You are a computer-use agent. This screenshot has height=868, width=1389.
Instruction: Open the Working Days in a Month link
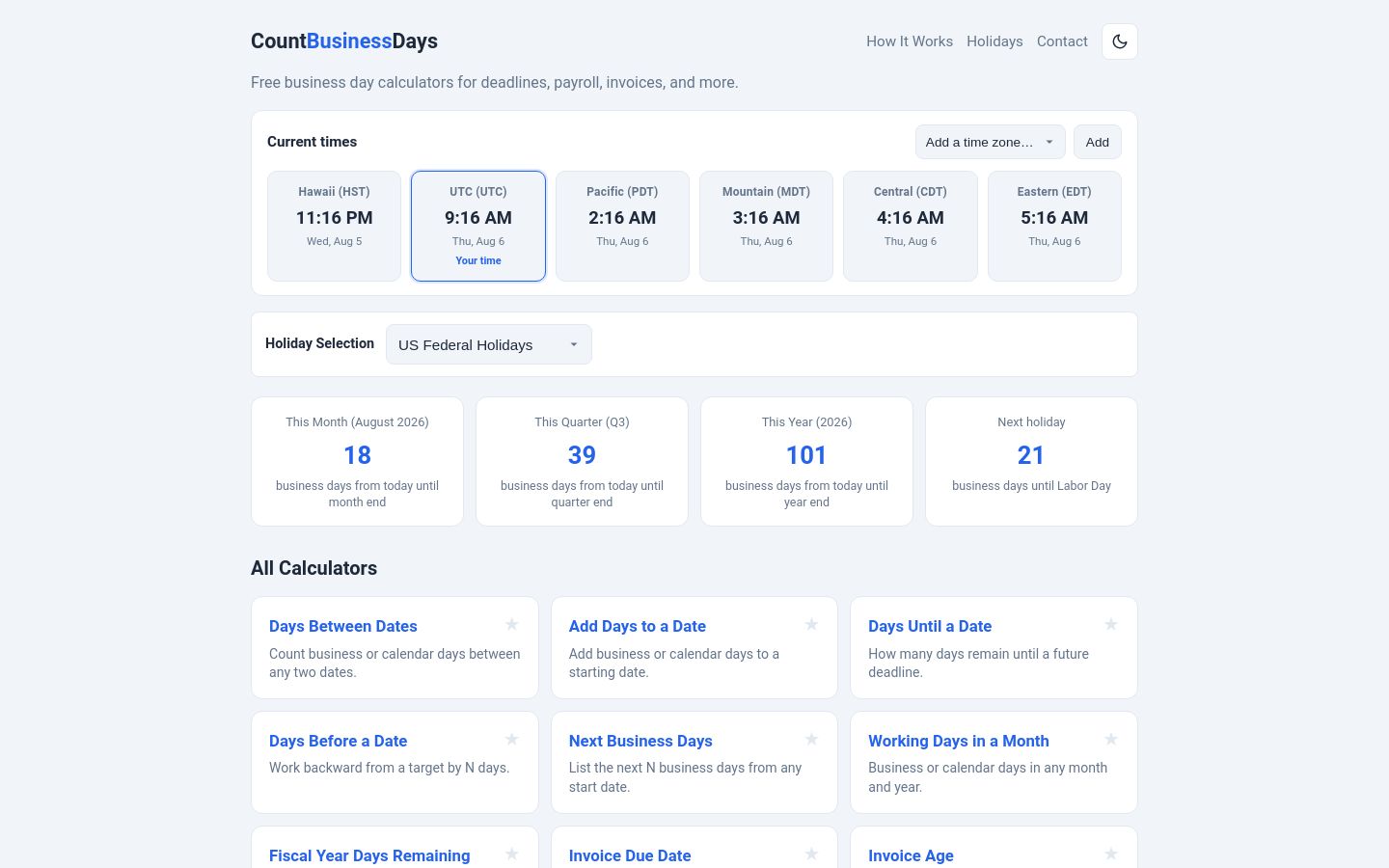[x=959, y=741]
